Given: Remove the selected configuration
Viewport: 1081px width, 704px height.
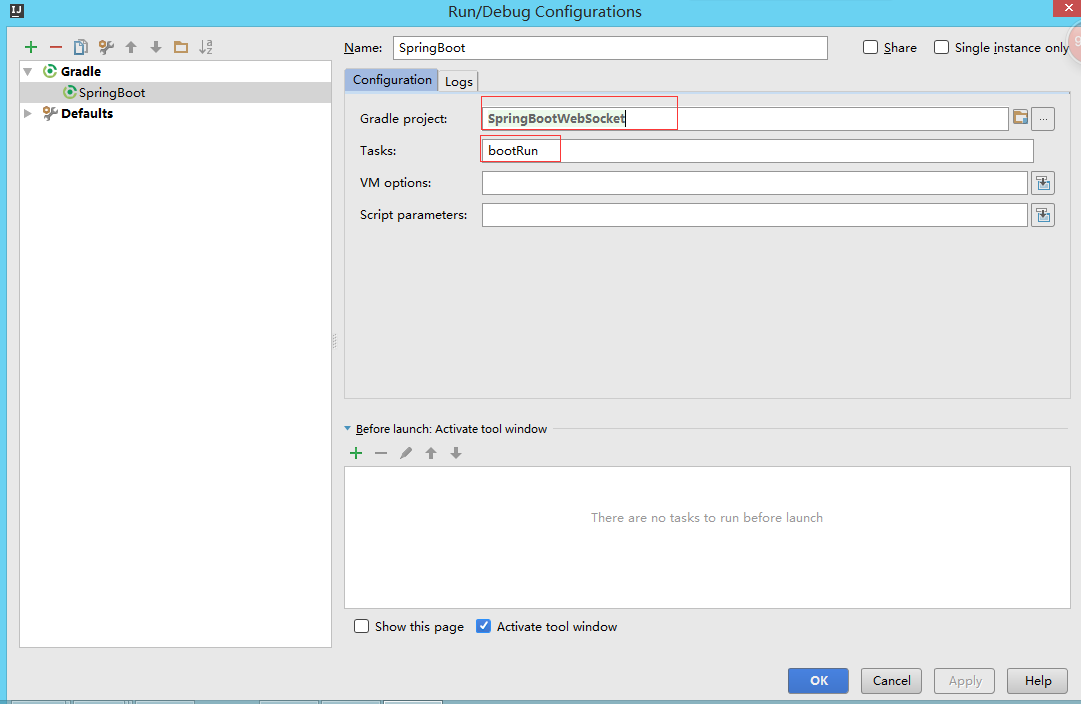Looking at the screenshot, I should click(x=56, y=47).
